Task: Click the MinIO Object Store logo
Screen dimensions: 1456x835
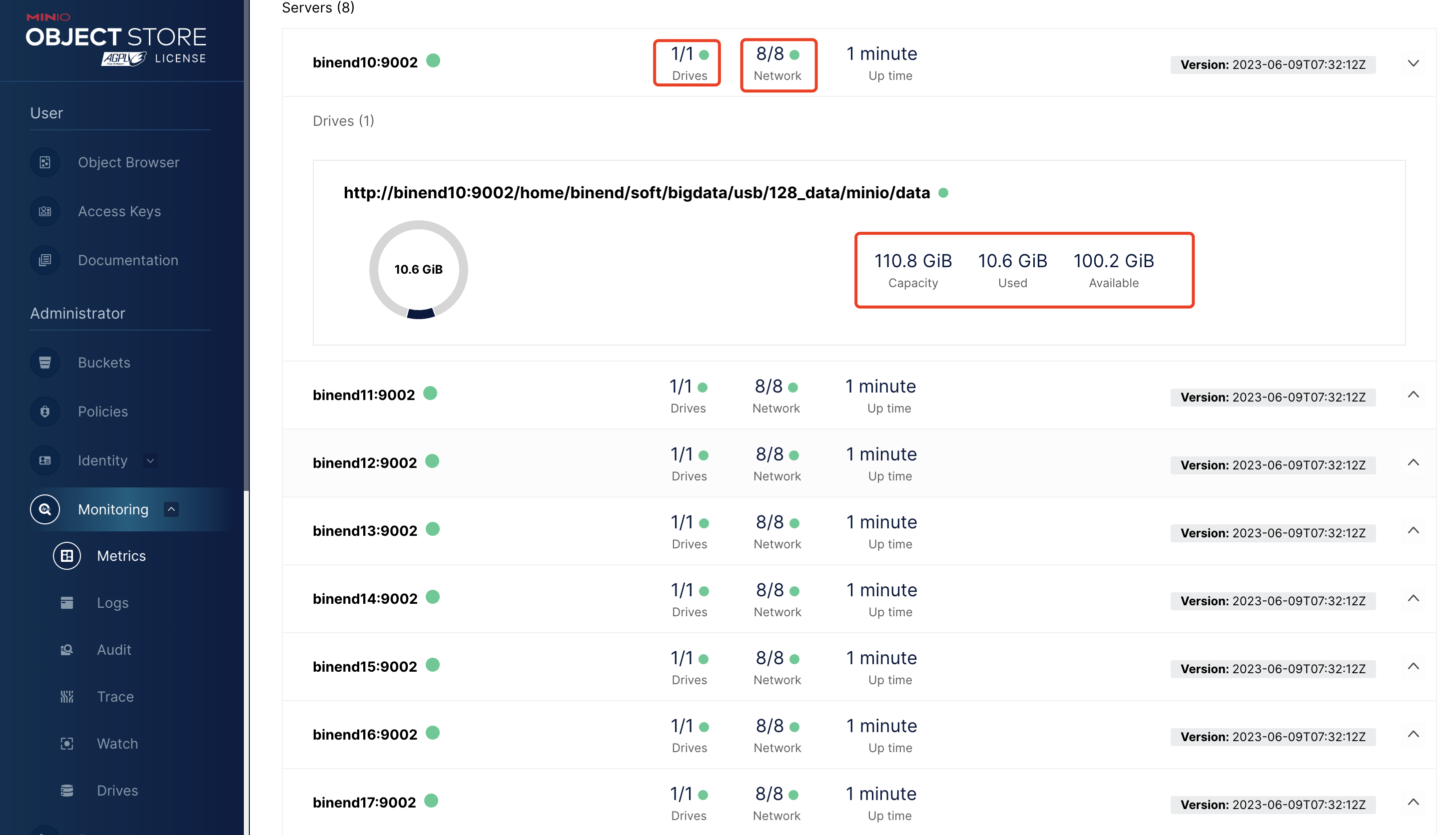Action: click(x=116, y=40)
